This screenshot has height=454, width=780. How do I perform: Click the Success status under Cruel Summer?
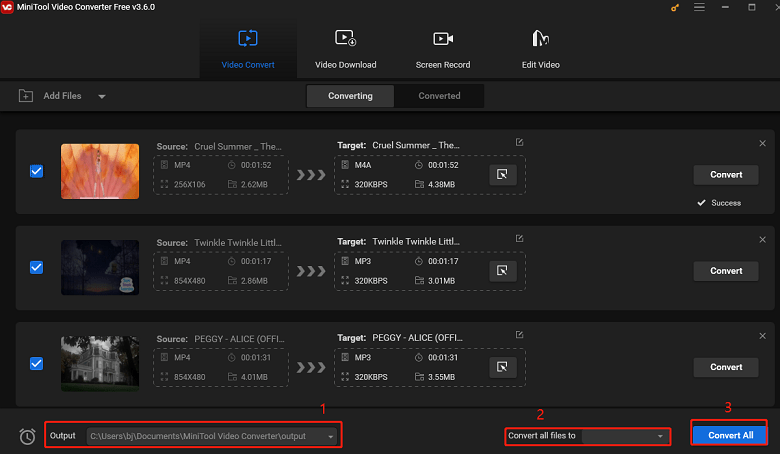coord(719,203)
